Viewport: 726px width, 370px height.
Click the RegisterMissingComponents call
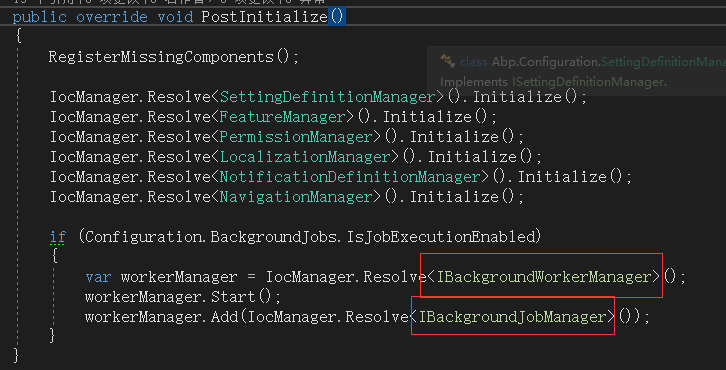(162, 57)
